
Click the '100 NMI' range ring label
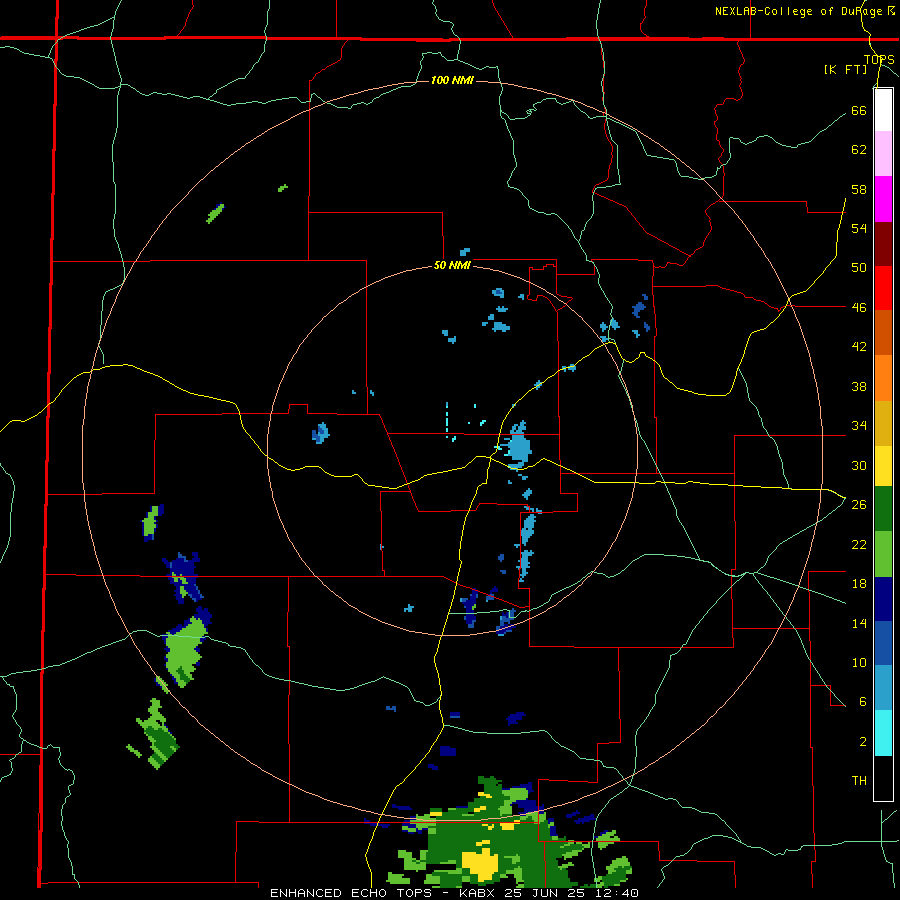click(452, 80)
